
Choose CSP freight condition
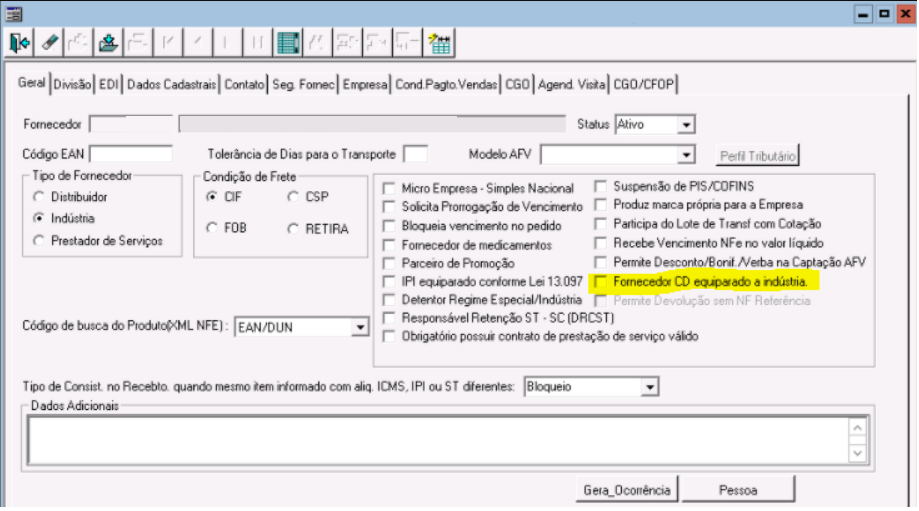pos(293,197)
